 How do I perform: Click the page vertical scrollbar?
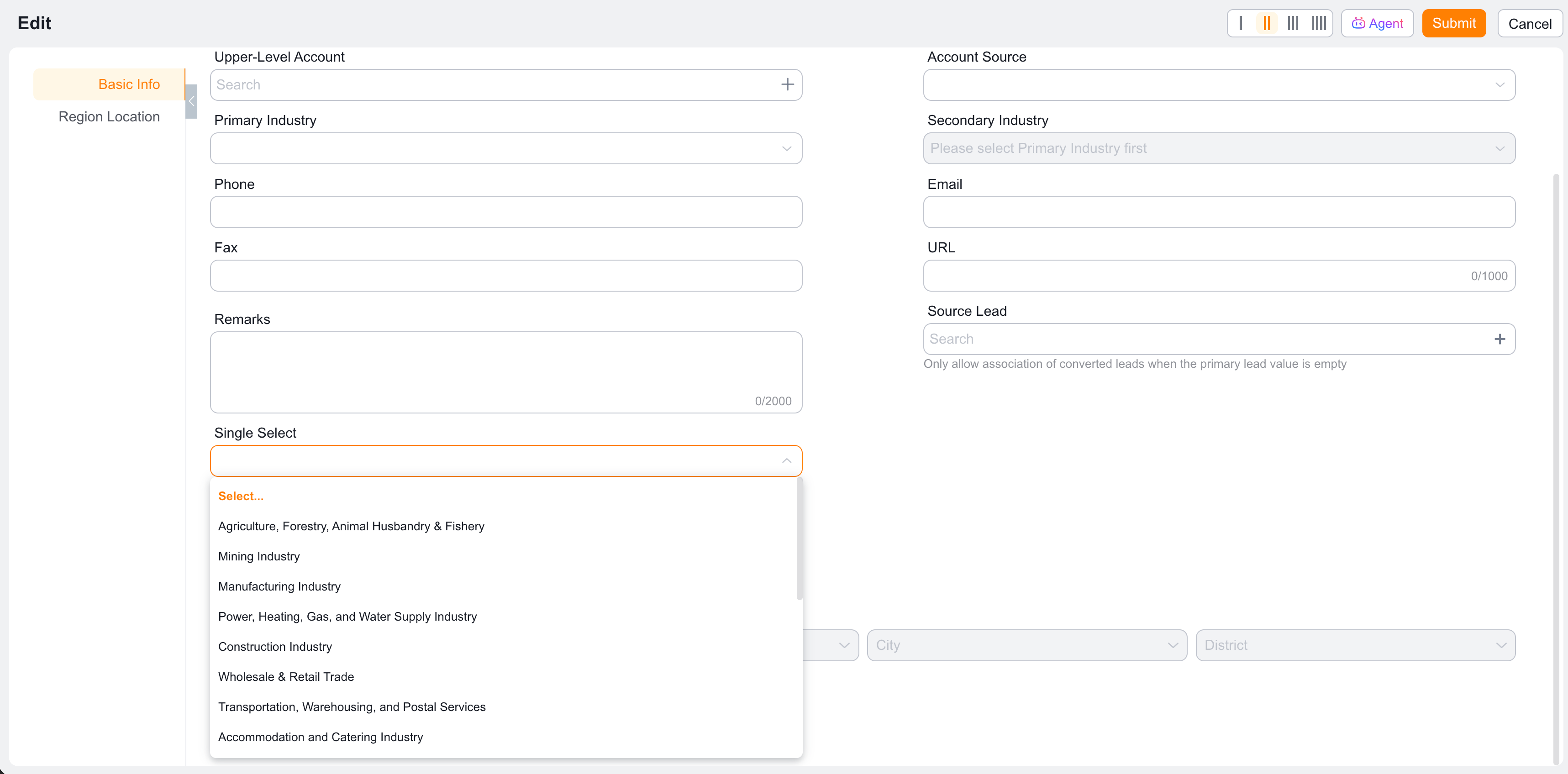point(1556,469)
